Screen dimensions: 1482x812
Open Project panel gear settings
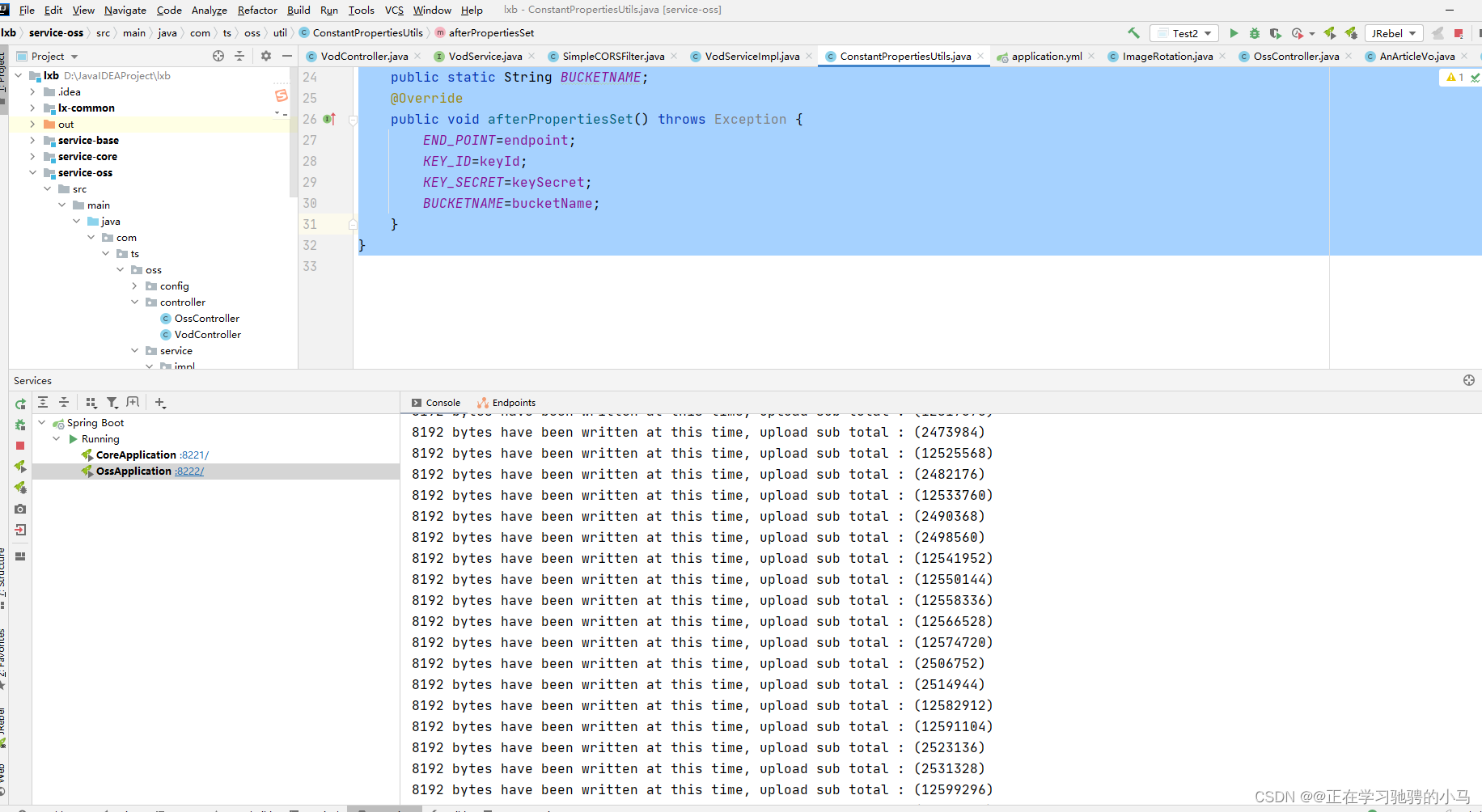pyautogui.click(x=266, y=56)
